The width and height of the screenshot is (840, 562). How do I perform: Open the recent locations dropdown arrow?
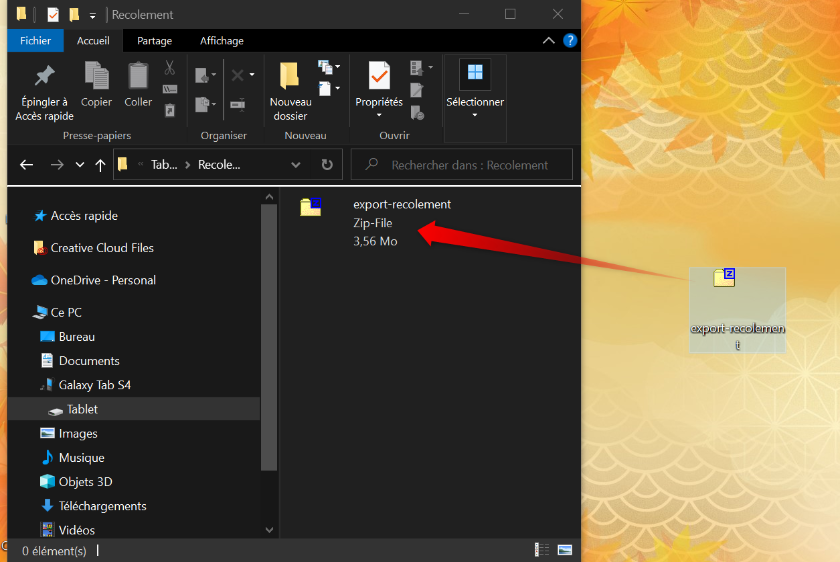click(x=79, y=165)
